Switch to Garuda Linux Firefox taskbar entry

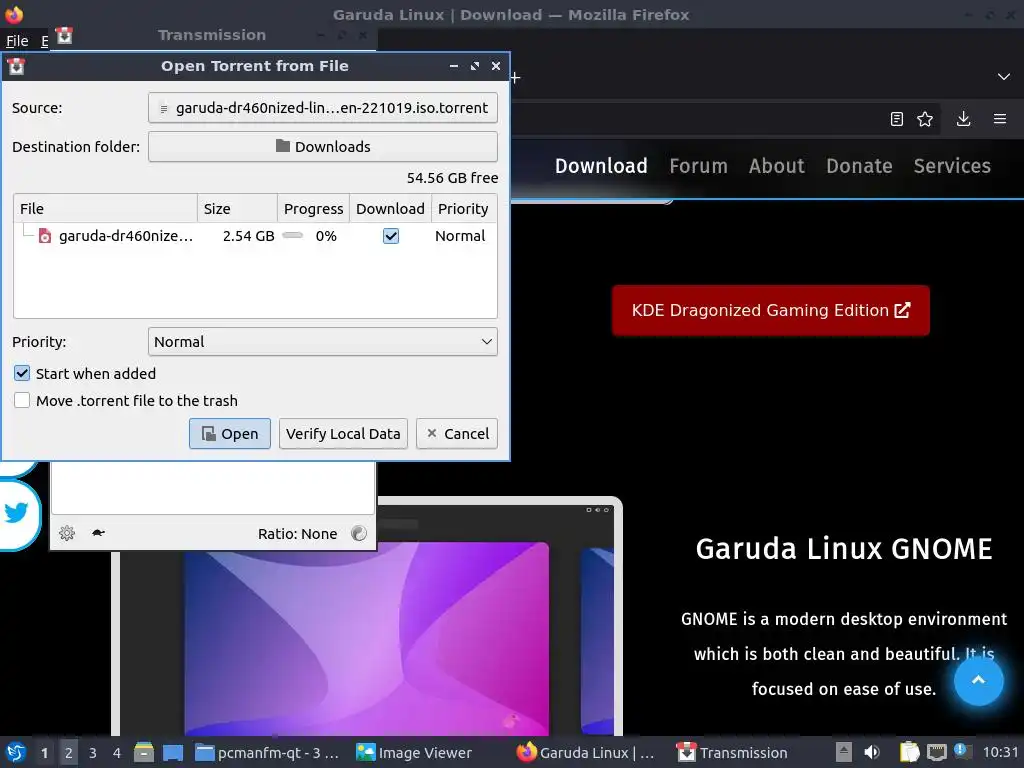(x=585, y=752)
